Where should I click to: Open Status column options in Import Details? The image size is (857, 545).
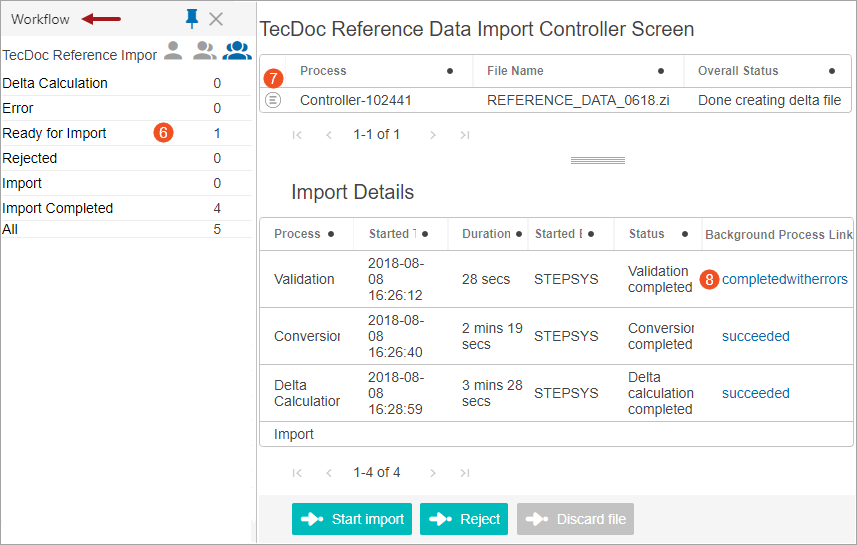[x=685, y=234]
